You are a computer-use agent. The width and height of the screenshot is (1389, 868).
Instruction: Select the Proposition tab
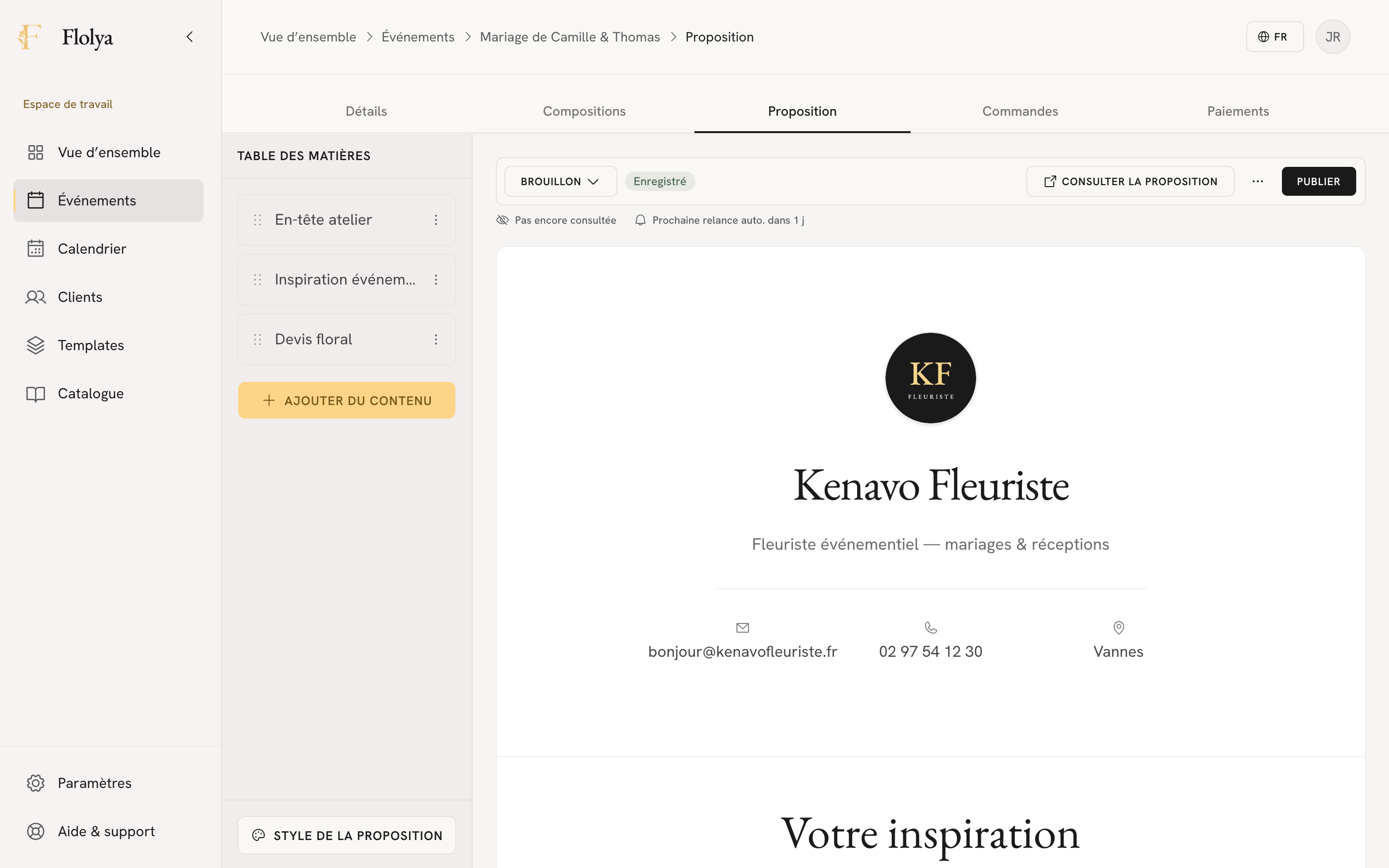[x=803, y=111]
